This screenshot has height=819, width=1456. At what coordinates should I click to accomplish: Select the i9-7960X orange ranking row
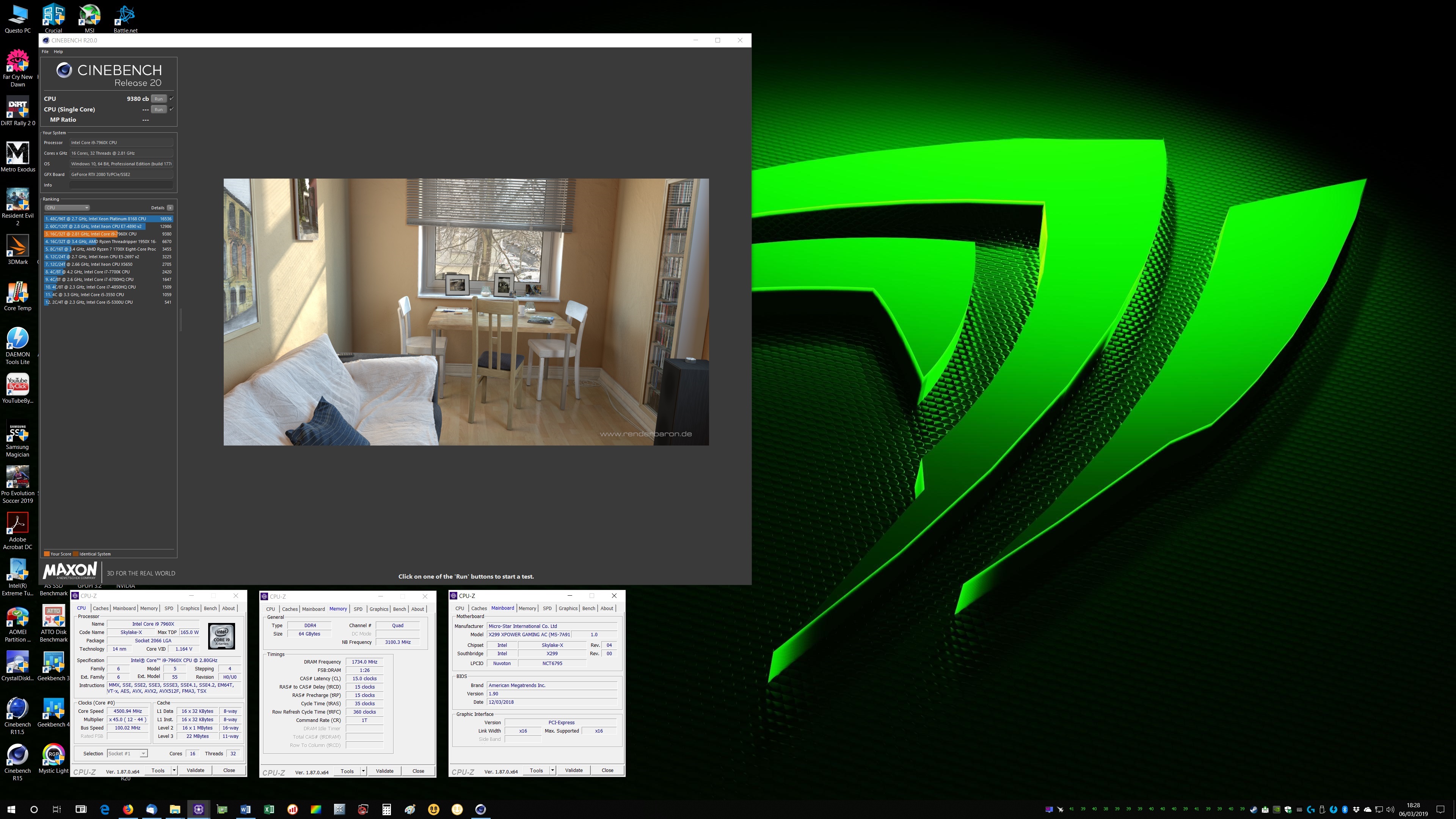coord(108,234)
